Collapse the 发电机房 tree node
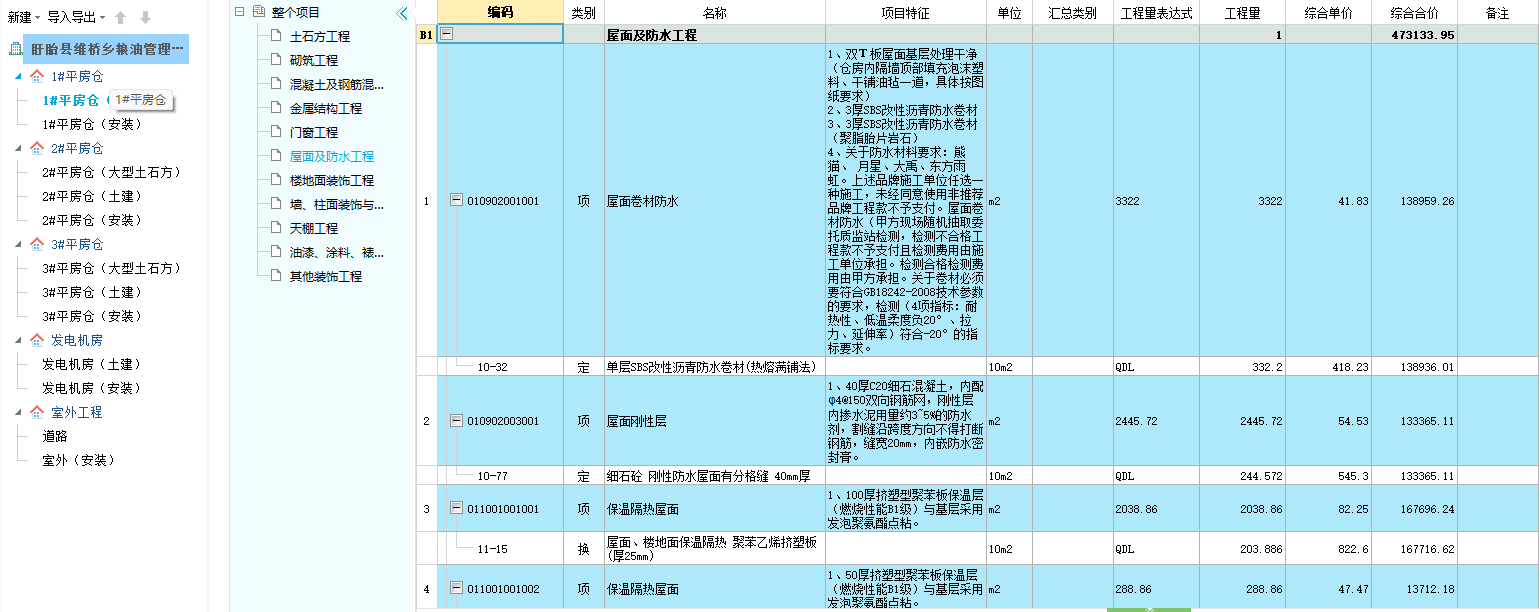The height and width of the screenshot is (612, 1540). pyautogui.click(x=19, y=340)
